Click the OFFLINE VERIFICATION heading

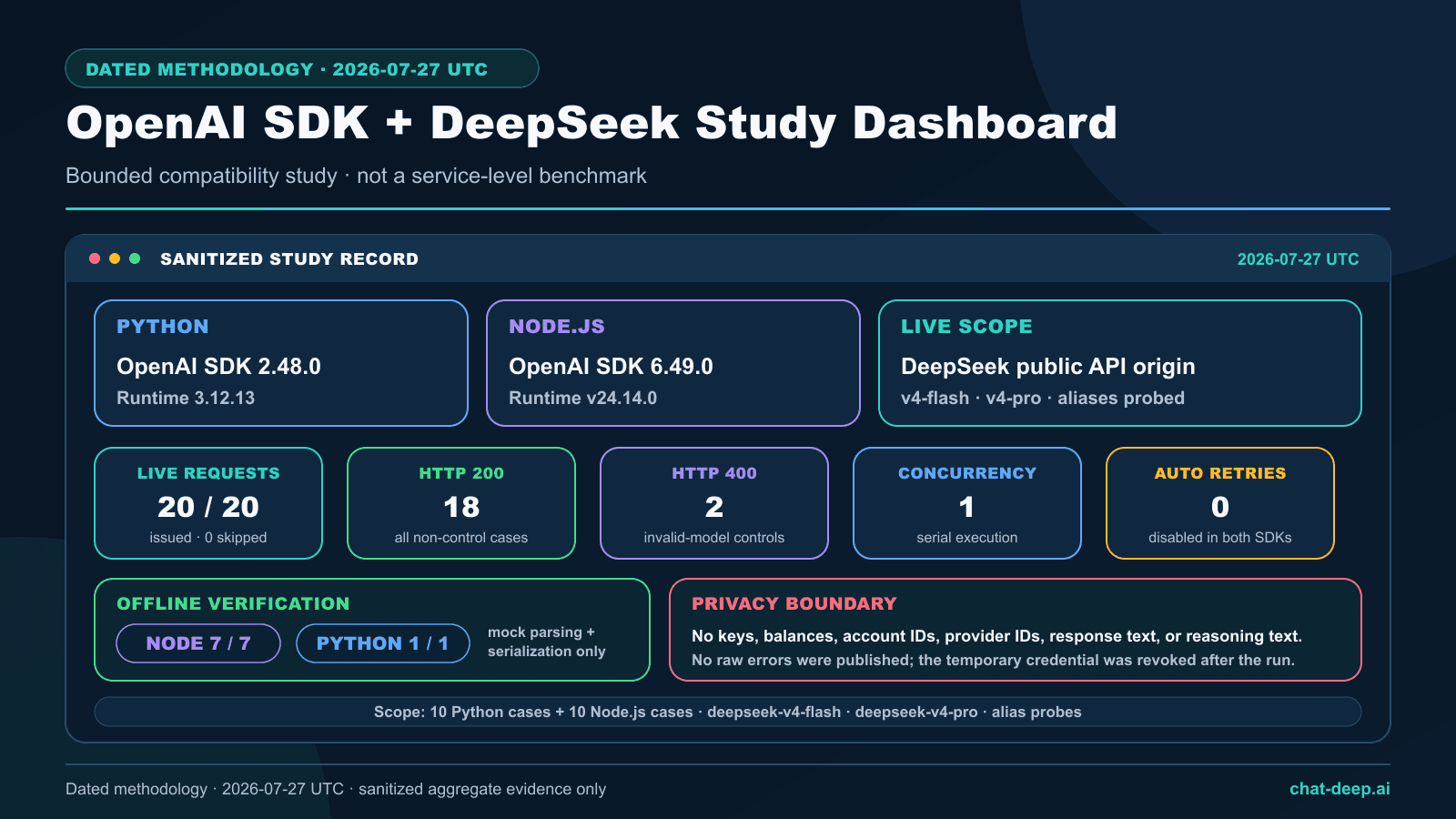coord(233,604)
